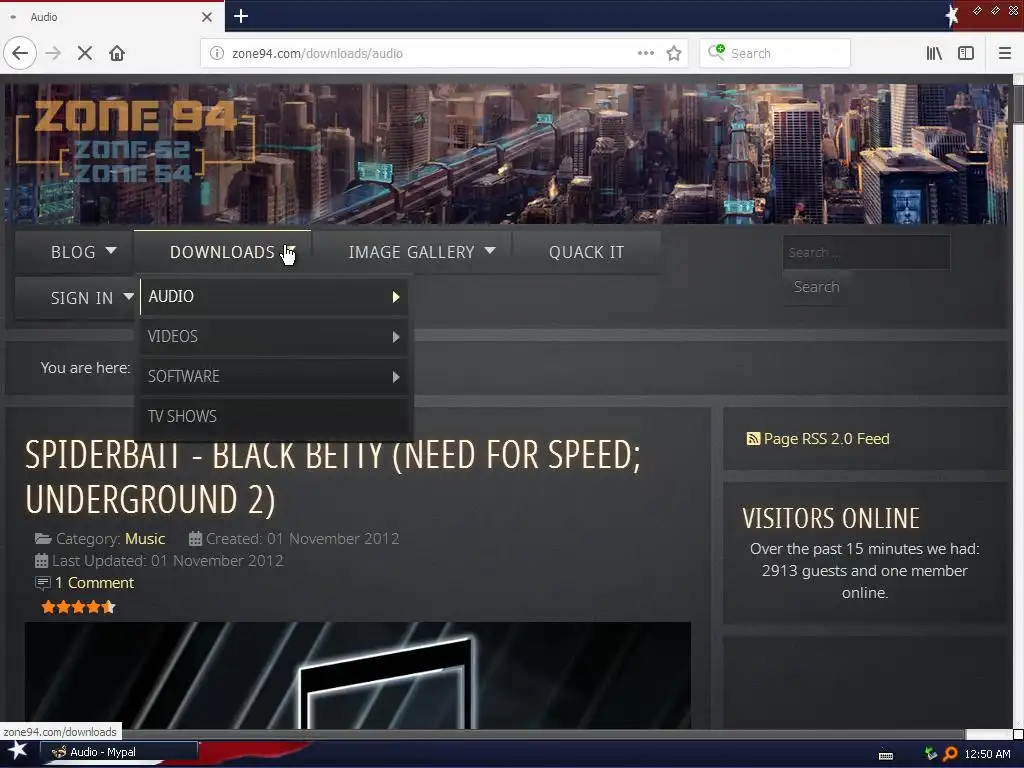Click the article star rating

pyautogui.click(x=78, y=607)
